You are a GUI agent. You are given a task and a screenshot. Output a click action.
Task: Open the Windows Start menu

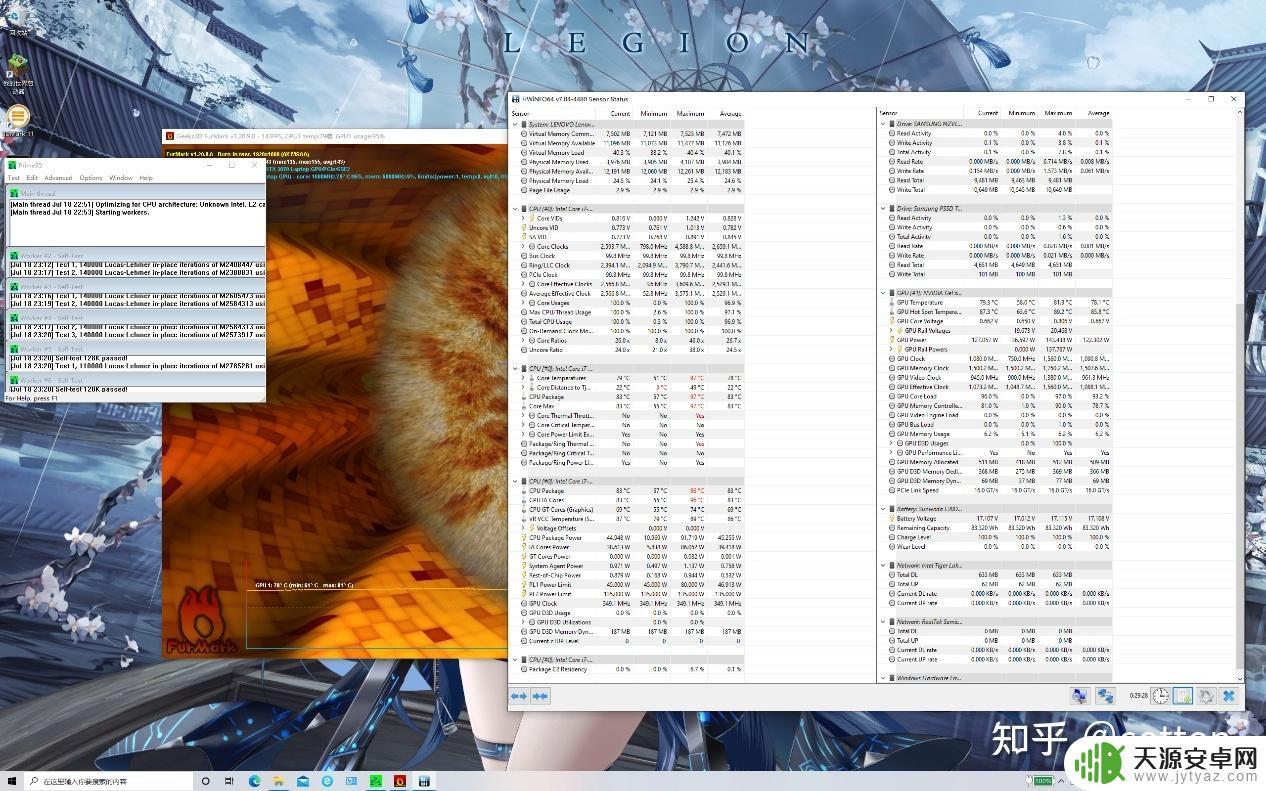[12, 780]
